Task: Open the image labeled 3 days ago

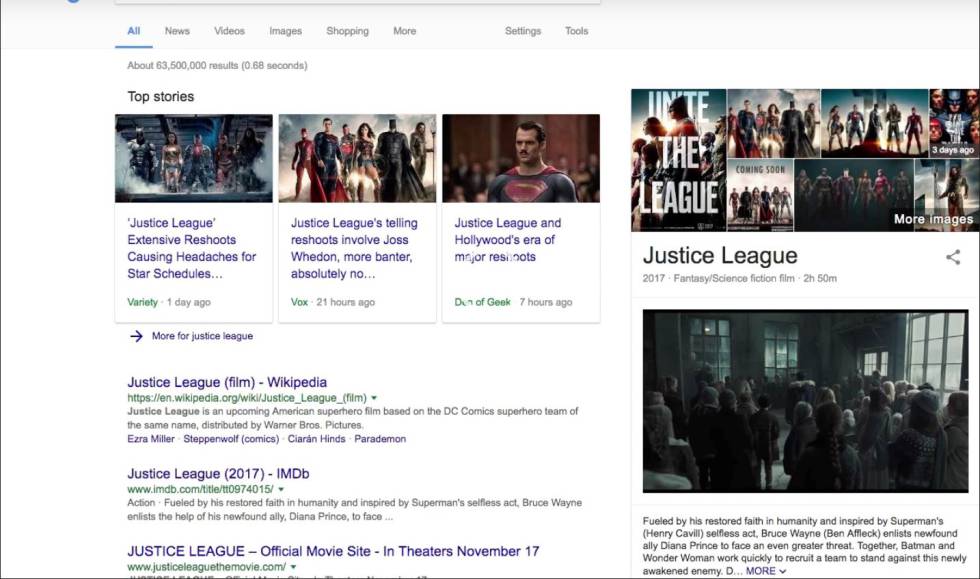Action: [x=954, y=123]
